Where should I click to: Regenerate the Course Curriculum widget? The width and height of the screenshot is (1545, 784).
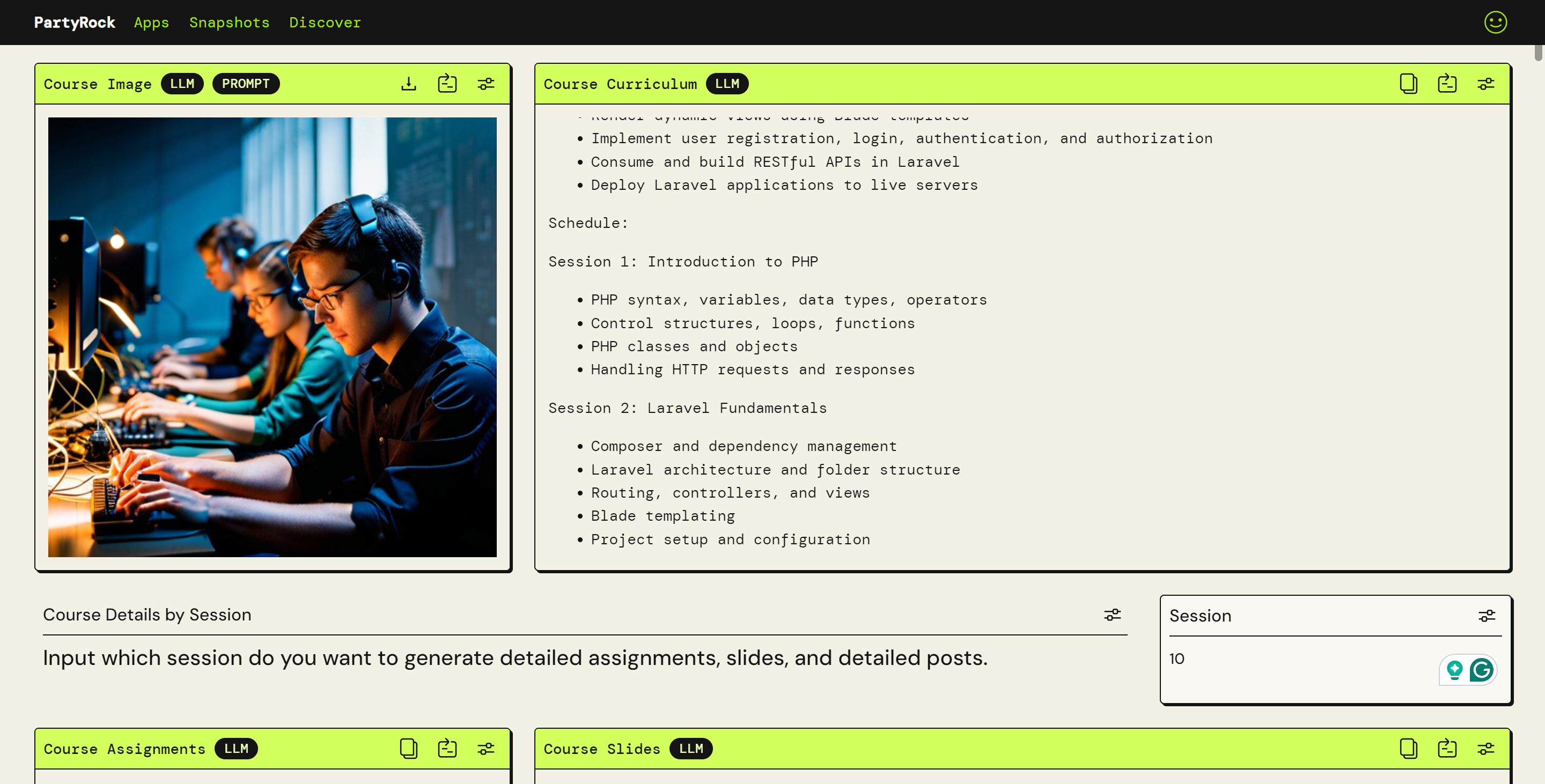coord(1447,83)
